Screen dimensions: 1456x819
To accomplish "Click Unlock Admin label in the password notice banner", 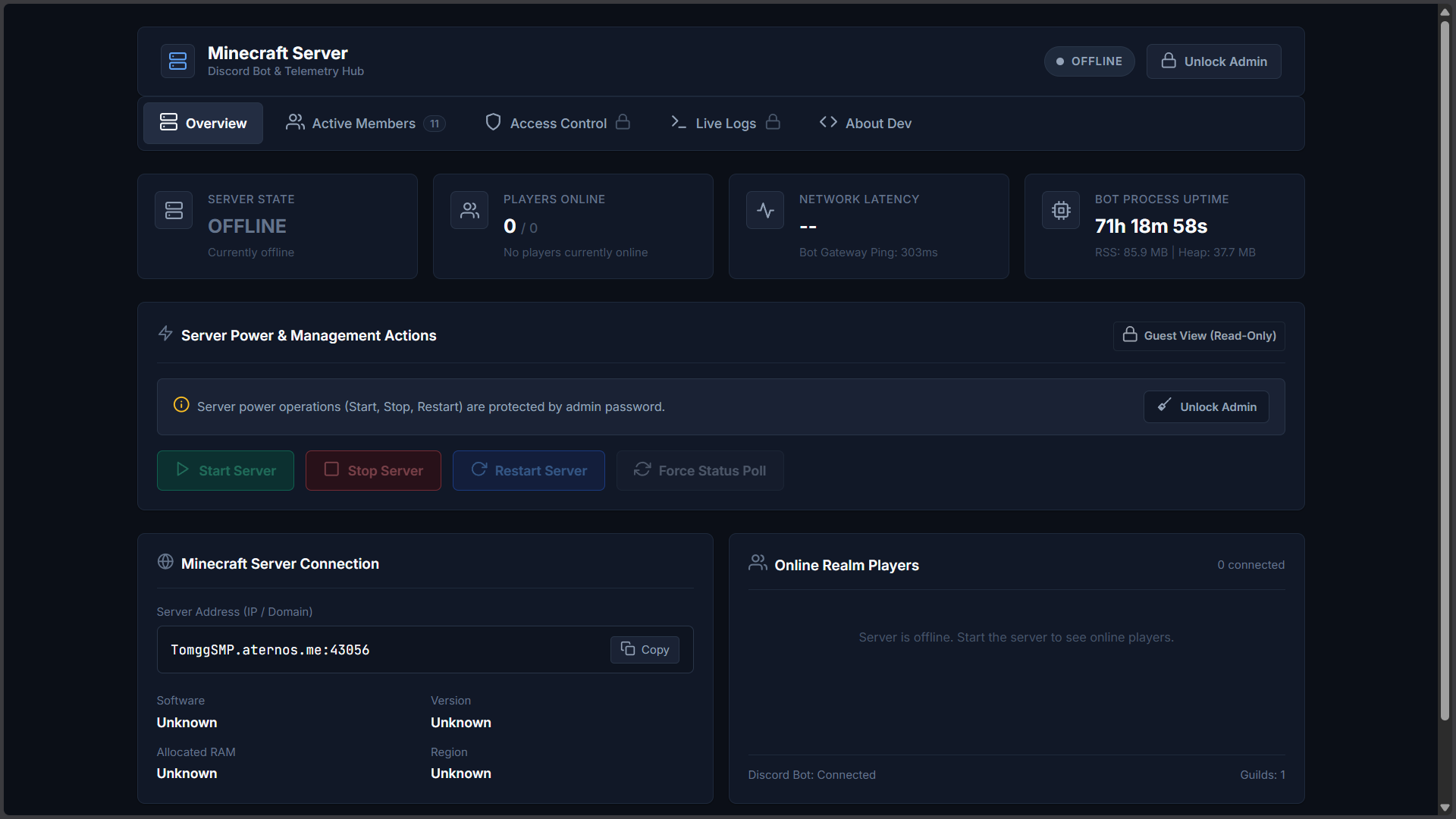I will coord(1218,407).
